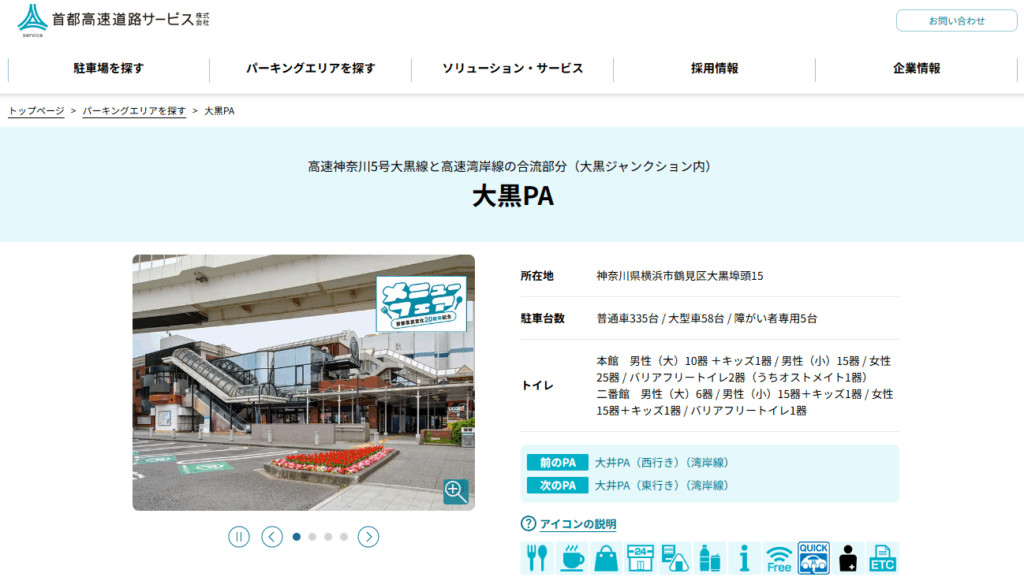Click the information 'i' icon
The height and width of the screenshot is (577, 1024).
click(x=744, y=558)
